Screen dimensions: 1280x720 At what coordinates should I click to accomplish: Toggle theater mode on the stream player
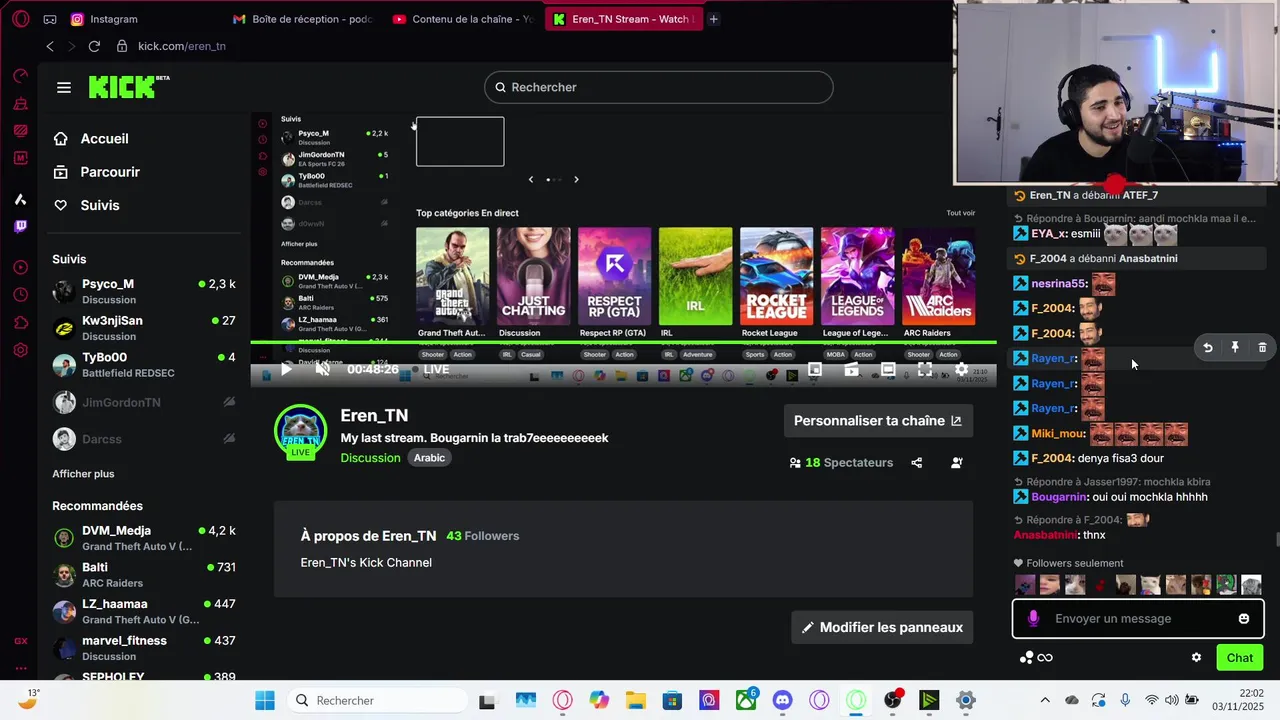[x=888, y=369]
